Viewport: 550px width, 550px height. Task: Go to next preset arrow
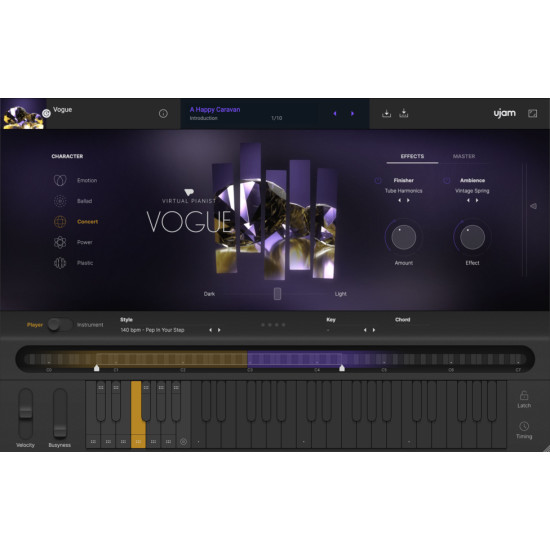click(x=352, y=114)
